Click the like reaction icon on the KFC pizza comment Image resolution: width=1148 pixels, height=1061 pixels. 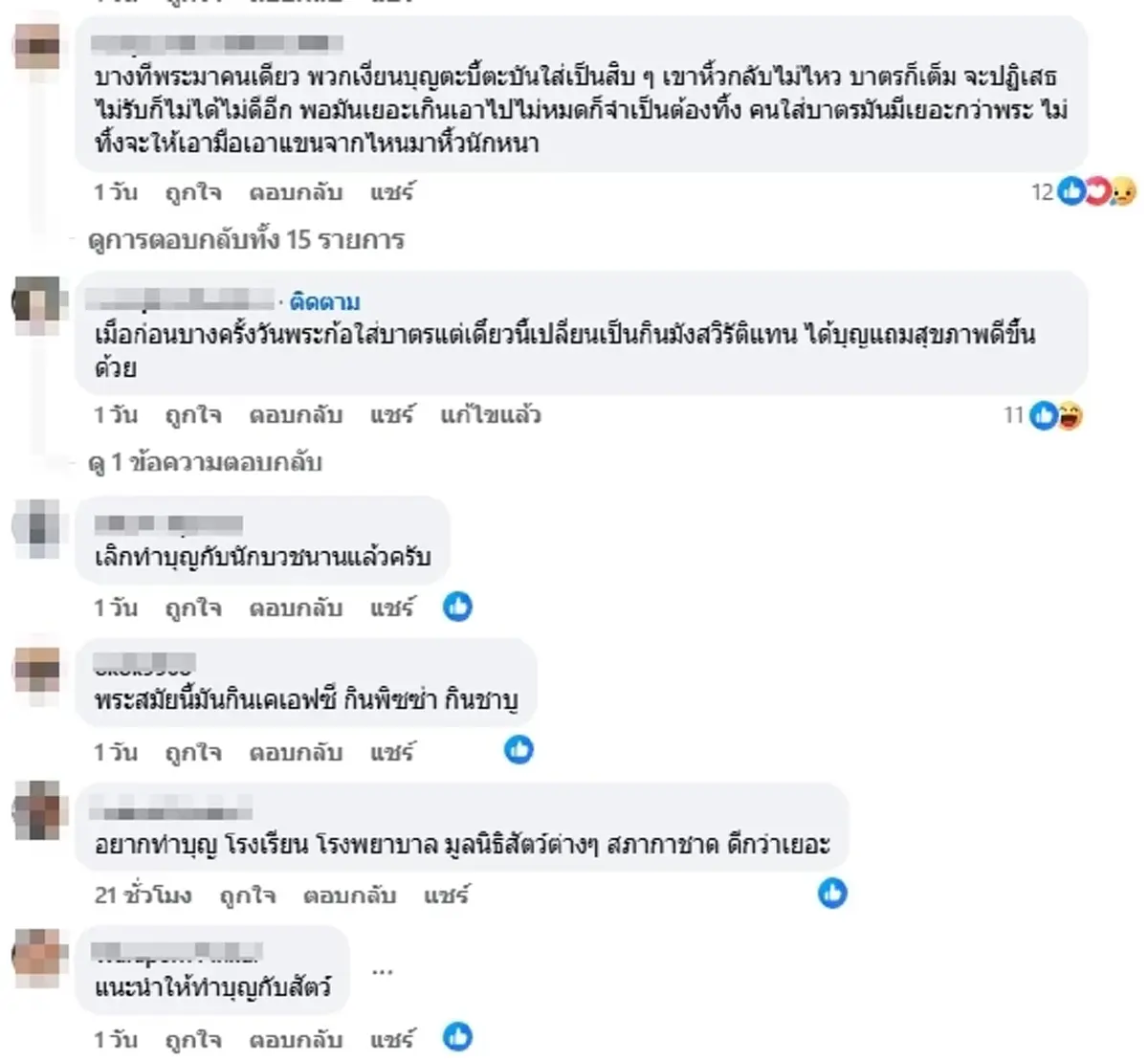coord(517,751)
